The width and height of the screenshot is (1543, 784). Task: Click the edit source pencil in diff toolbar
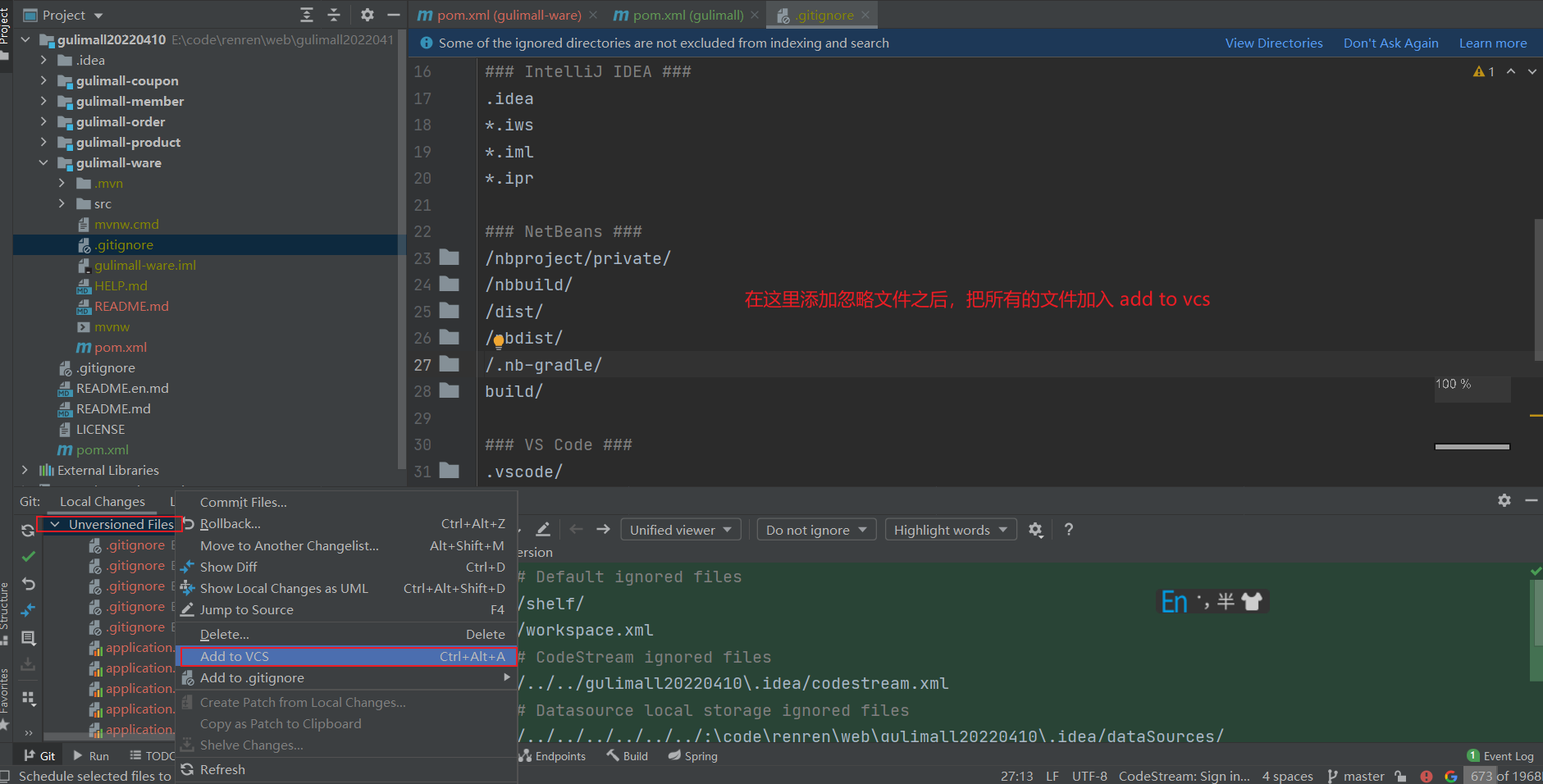(x=543, y=530)
